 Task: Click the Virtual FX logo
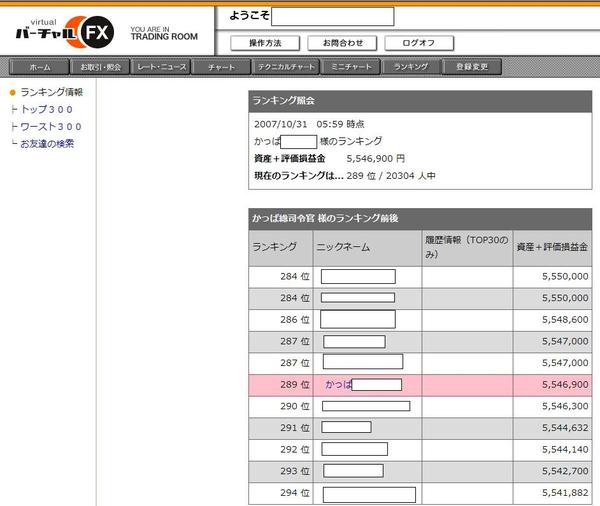pos(65,32)
